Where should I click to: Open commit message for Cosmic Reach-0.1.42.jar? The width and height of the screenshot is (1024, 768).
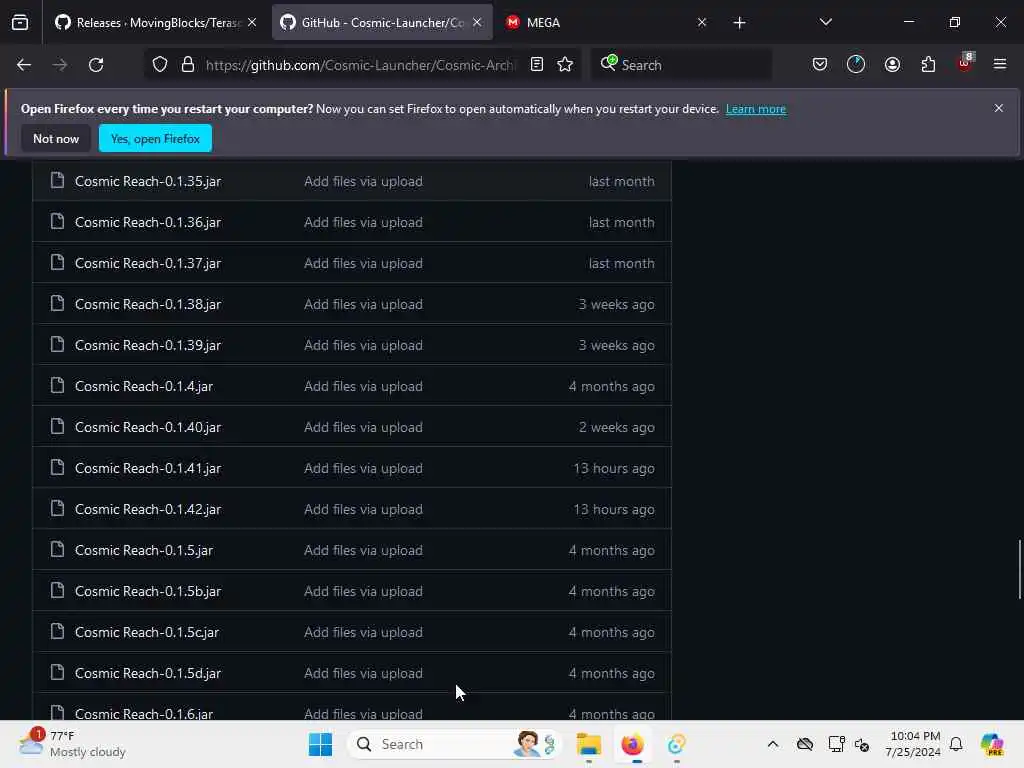363,509
